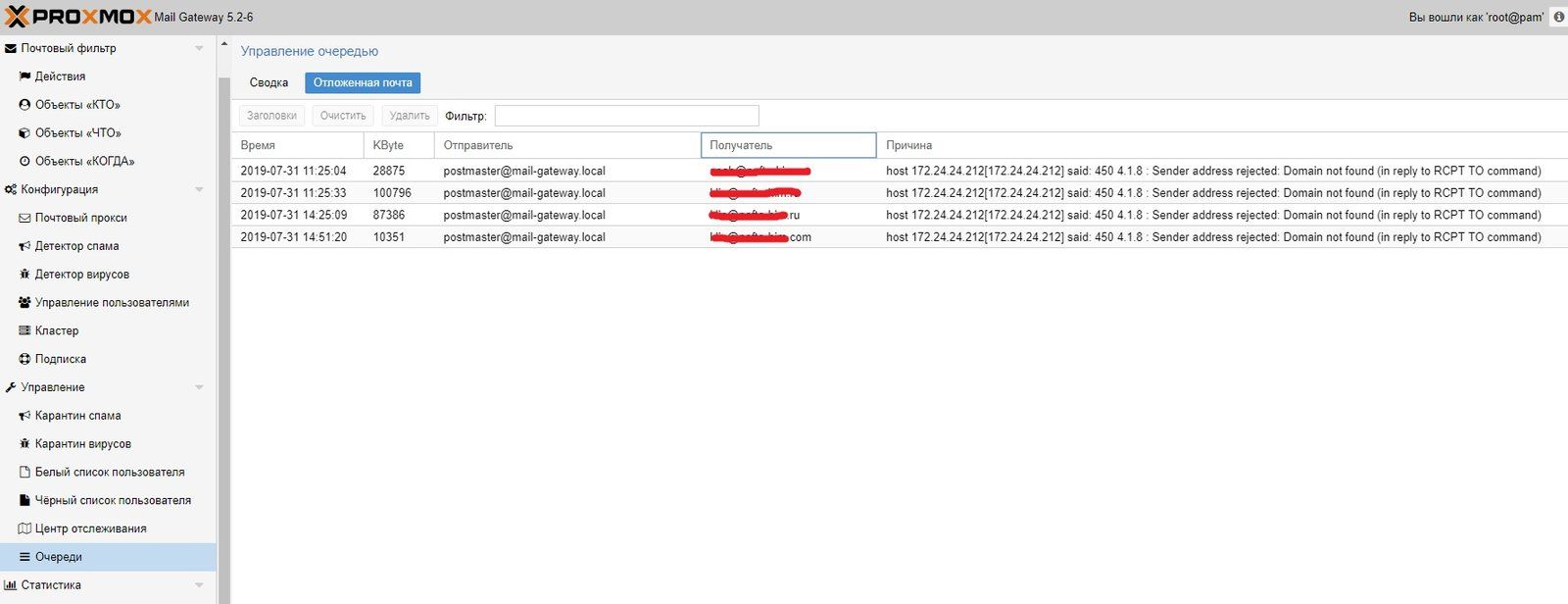
Task: Click the info icon in the top-right corner
Action: [x=1558, y=17]
